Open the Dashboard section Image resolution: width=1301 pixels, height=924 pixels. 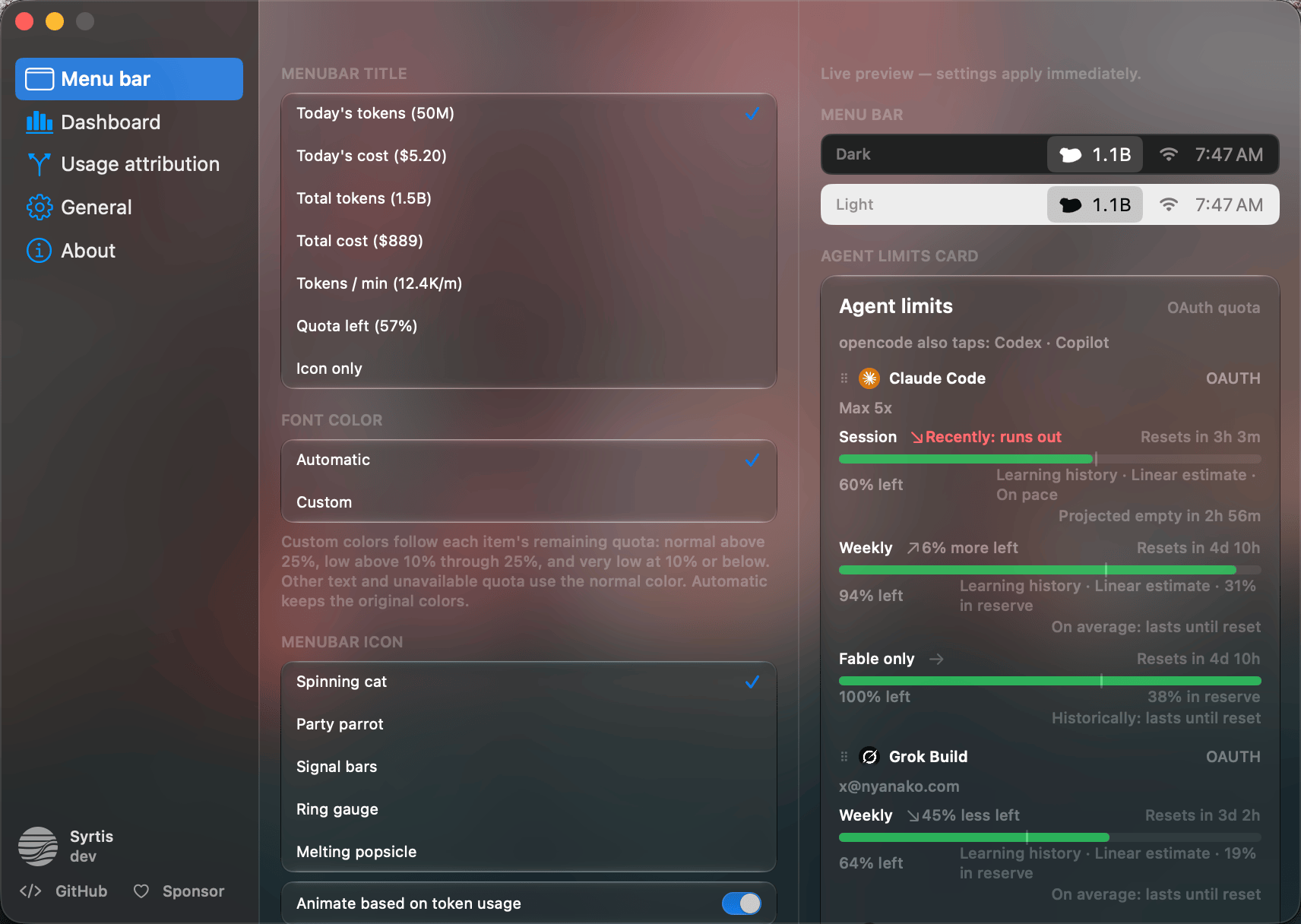(x=129, y=122)
